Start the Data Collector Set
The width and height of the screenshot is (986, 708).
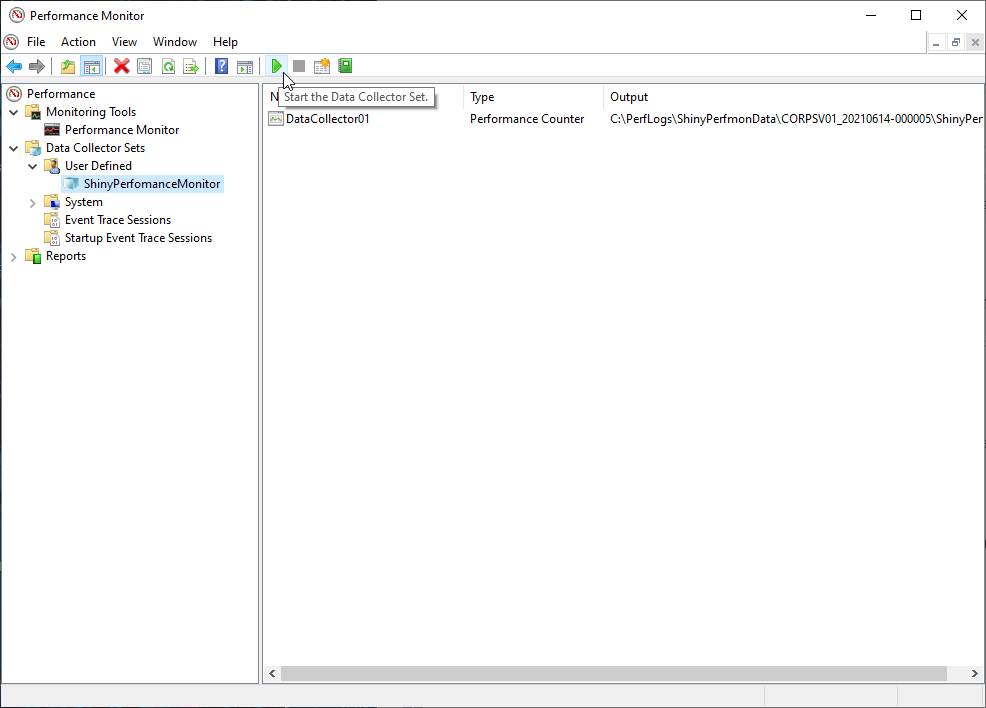click(x=276, y=66)
